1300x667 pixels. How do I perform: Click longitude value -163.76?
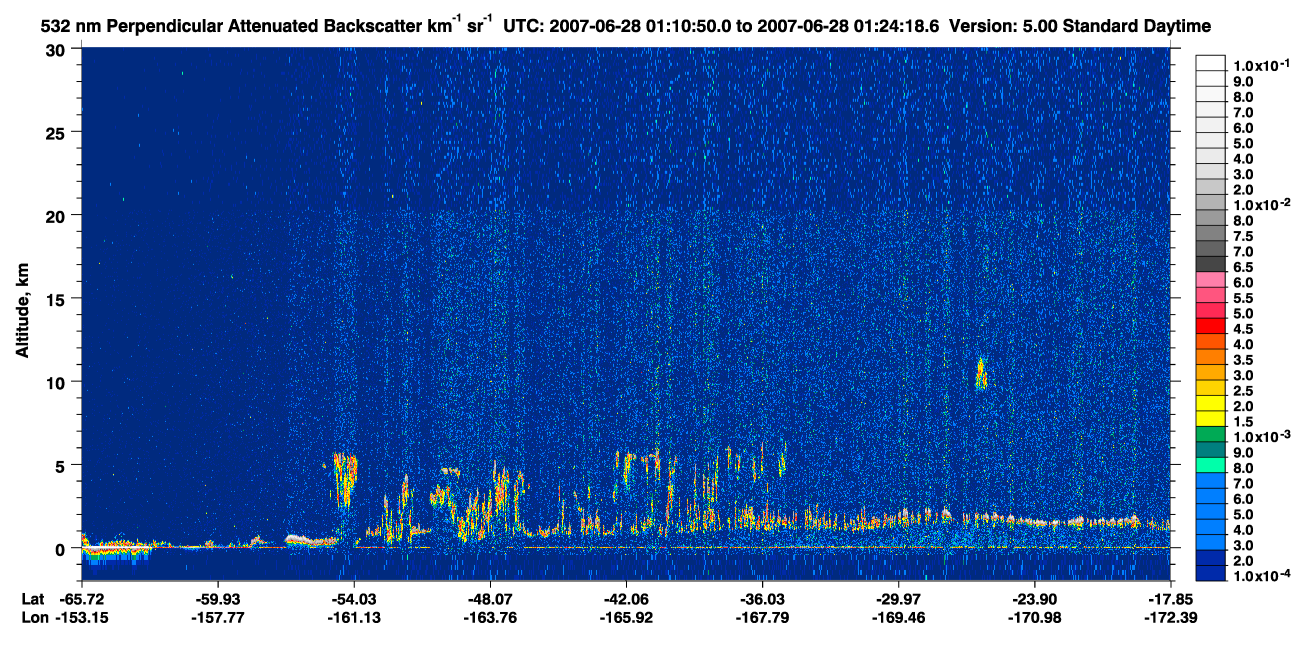pos(490,617)
